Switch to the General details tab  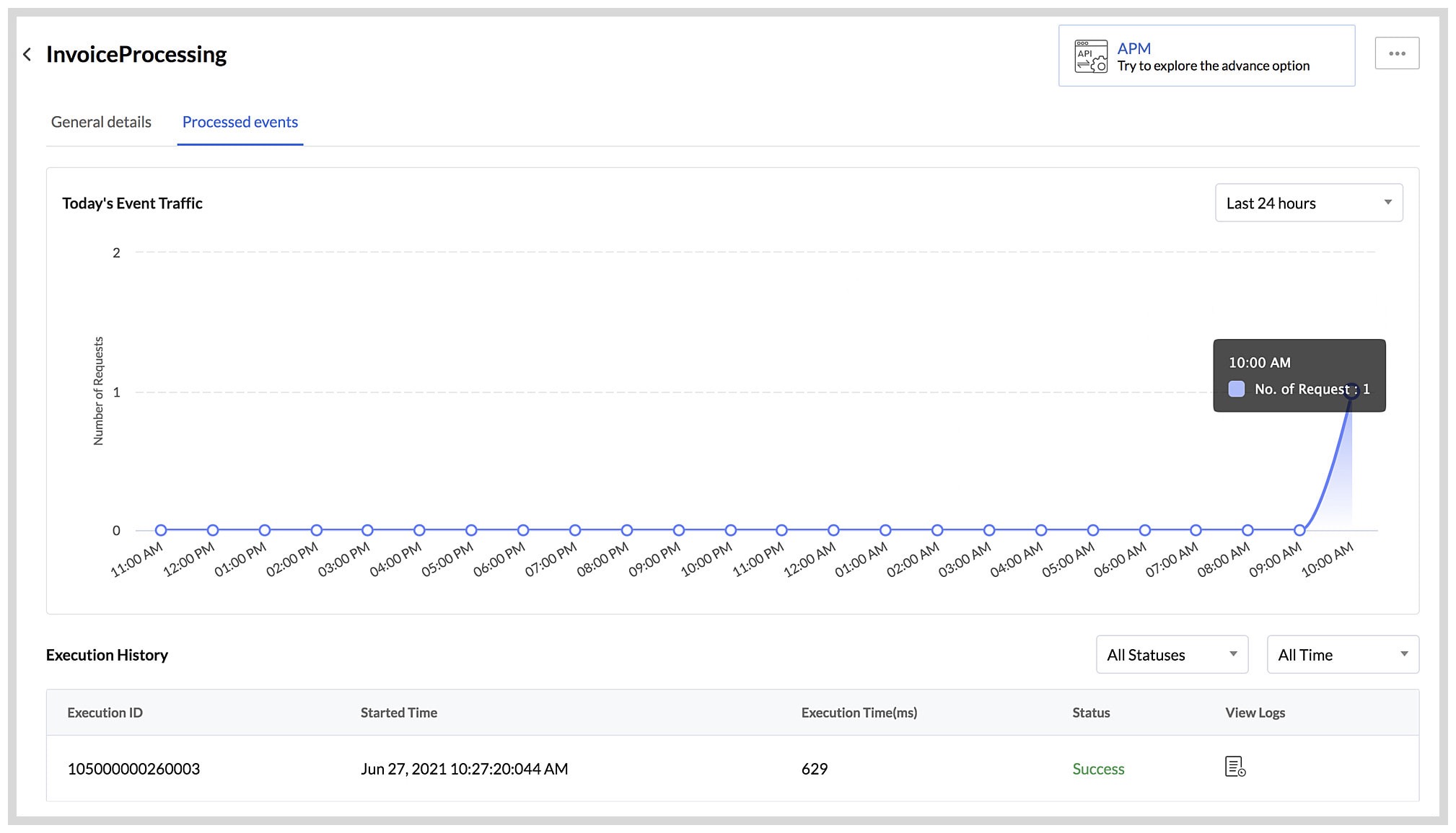click(x=101, y=122)
